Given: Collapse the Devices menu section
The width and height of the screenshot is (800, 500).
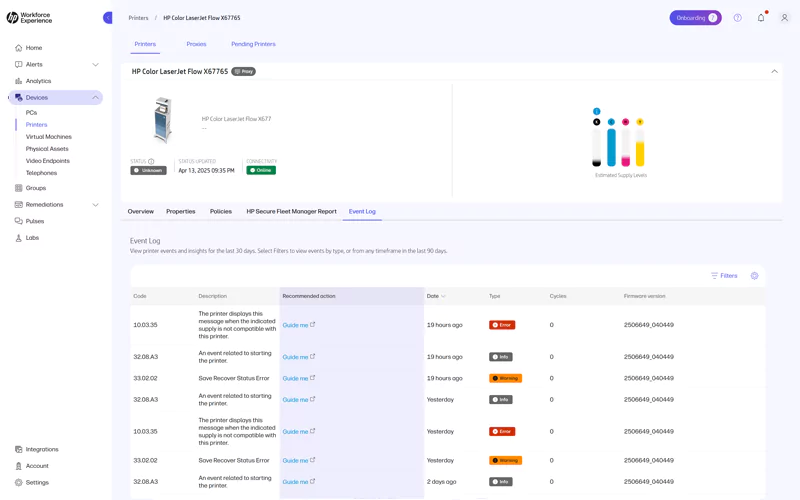Looking at the screenshot, I should click(95, 98).
